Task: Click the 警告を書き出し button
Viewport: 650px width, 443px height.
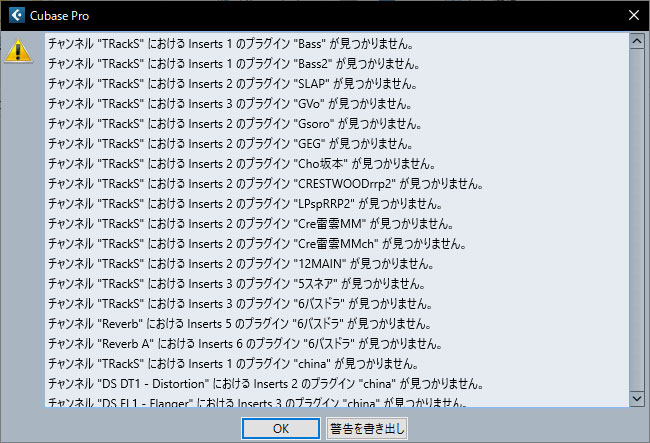Action: coord(367,428)
